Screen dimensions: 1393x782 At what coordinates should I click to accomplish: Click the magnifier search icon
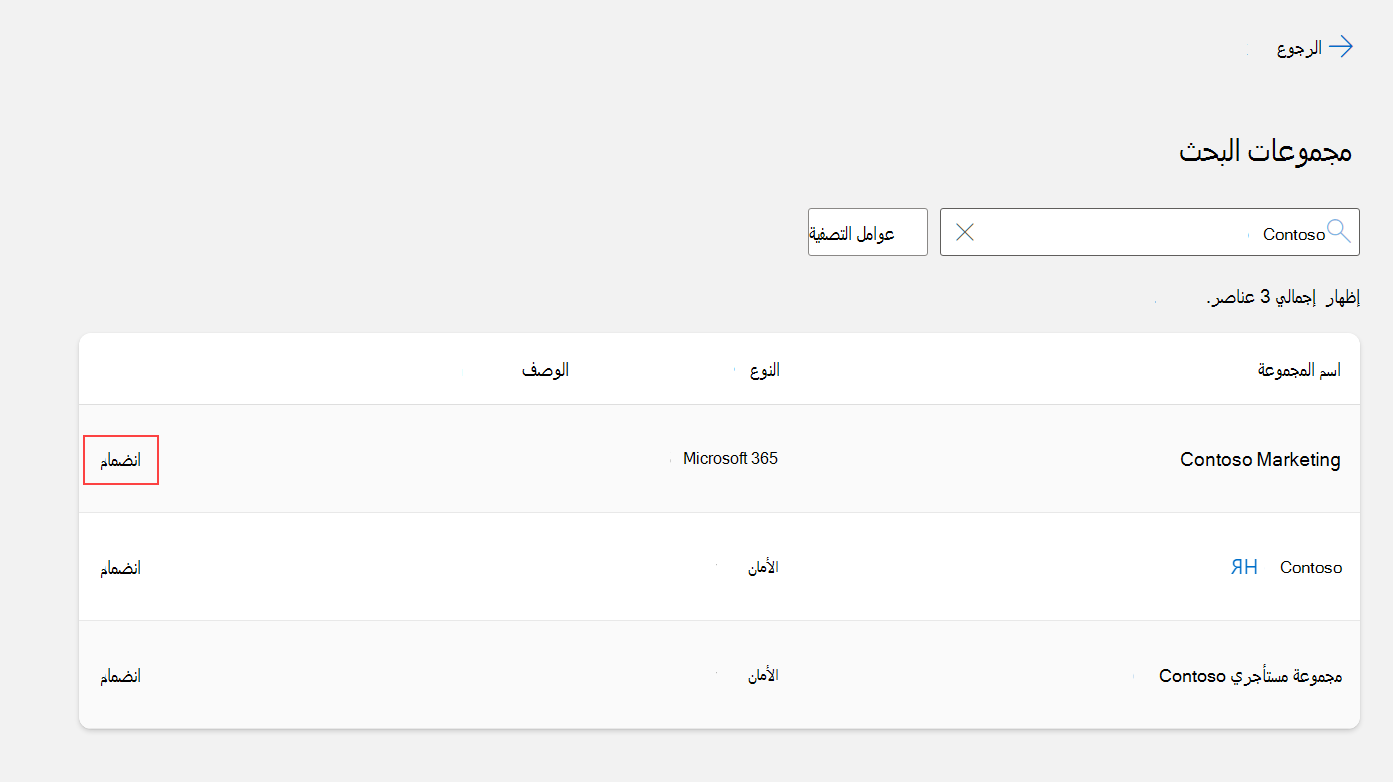tap(1339, 232)
